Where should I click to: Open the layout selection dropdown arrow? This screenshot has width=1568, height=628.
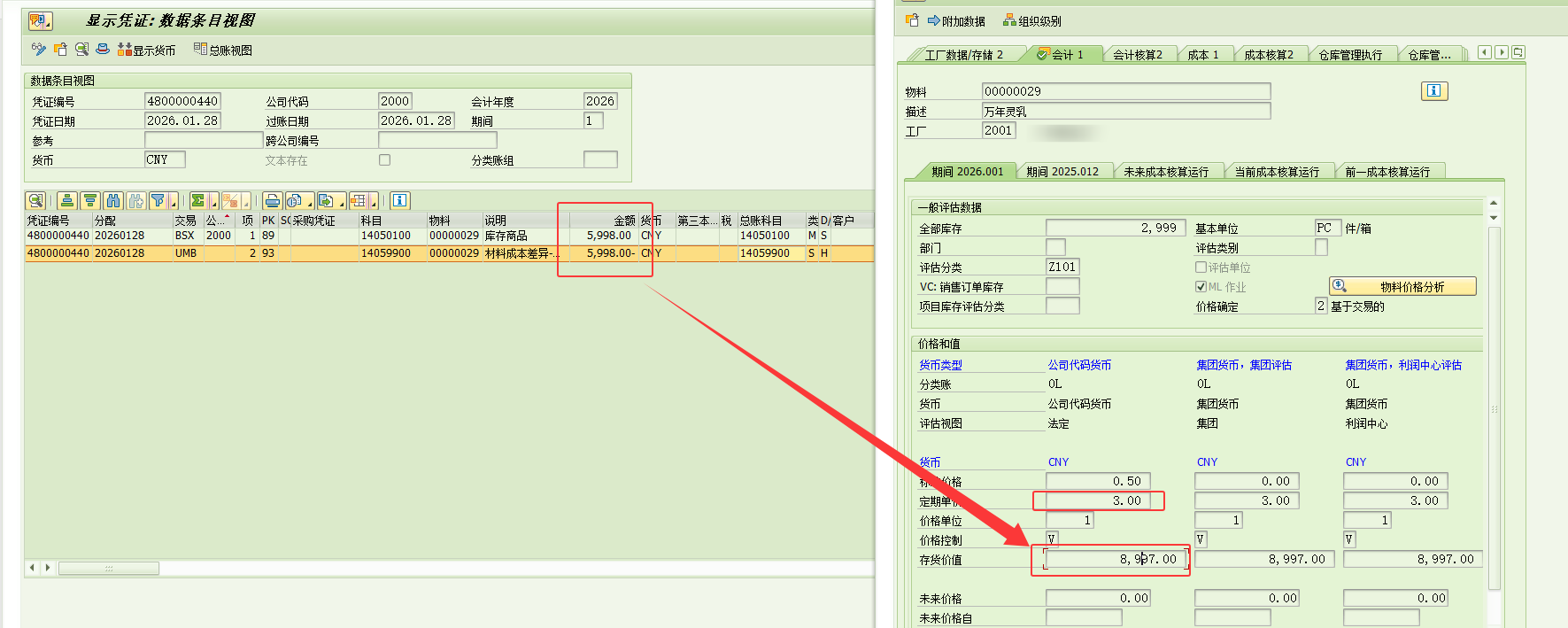click(x=375, y=203)
